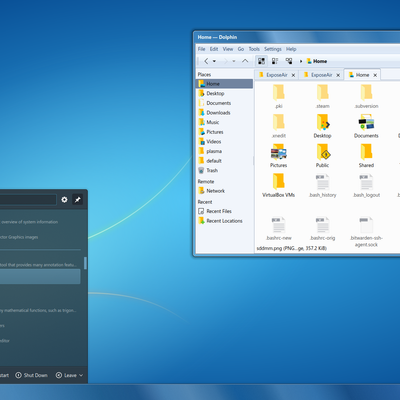Open the Settings menu
Viewport: 400px width, 400px height.
click(273, 49)
